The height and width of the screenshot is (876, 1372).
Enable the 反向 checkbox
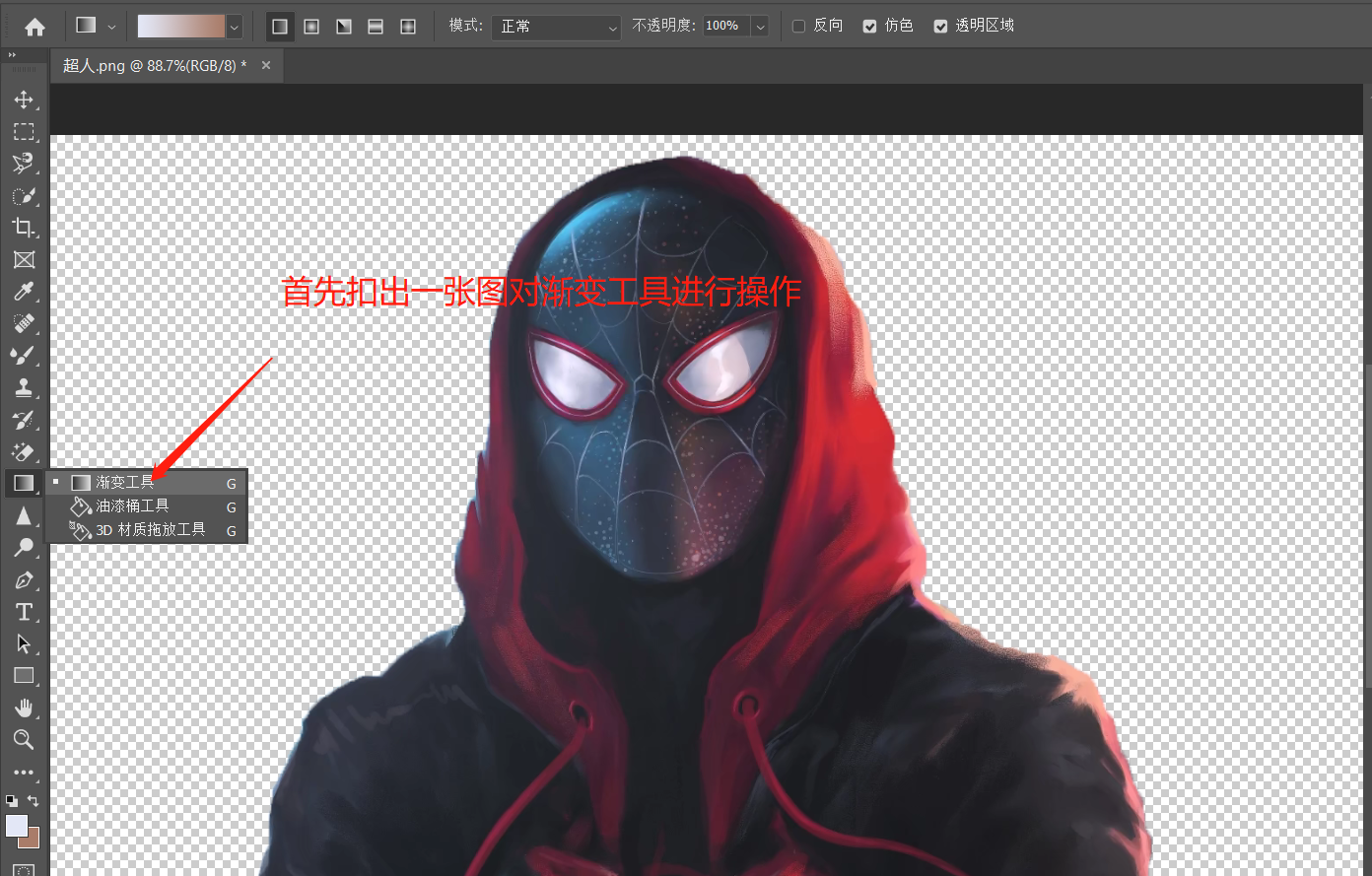[799, 27]
